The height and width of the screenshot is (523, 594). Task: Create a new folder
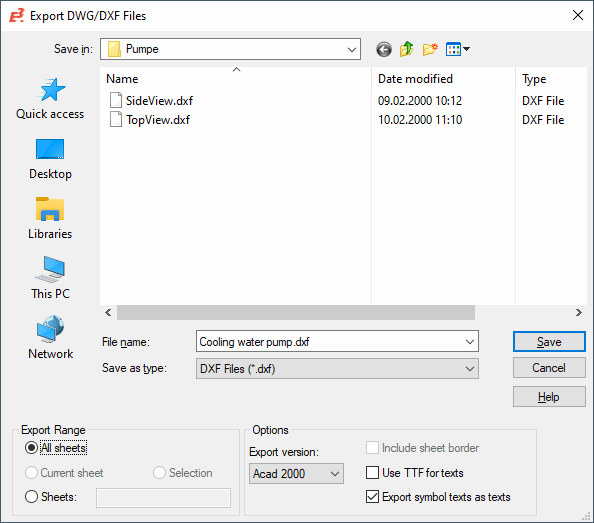[x=430, y=49]
